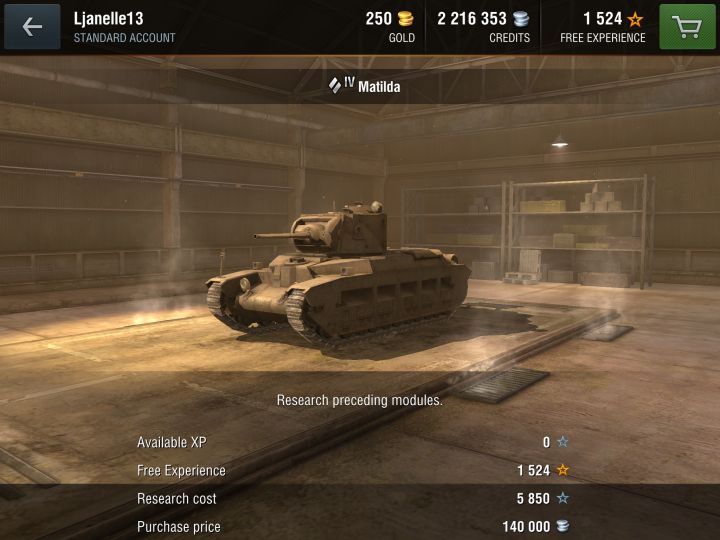Select the Matilda tank title
Screen dimensions: 720x540
(x=379, y=86)
